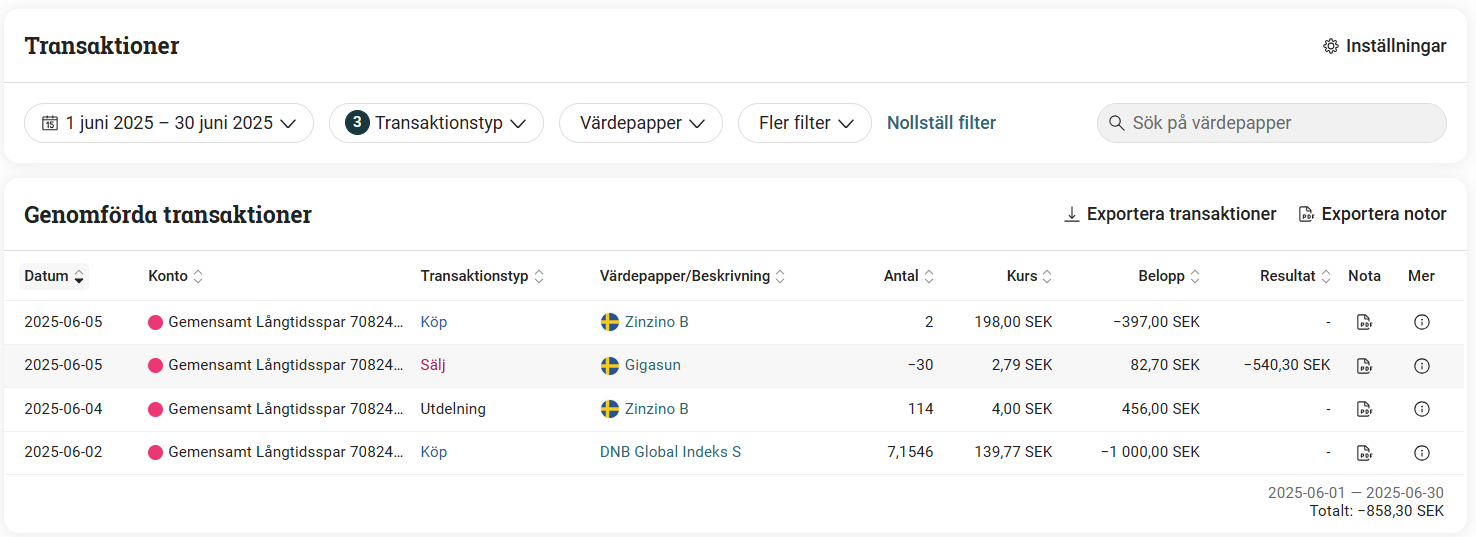Focus the Sök på värdepapper search field
The image size is (1476, 537).
(1280, 123)
